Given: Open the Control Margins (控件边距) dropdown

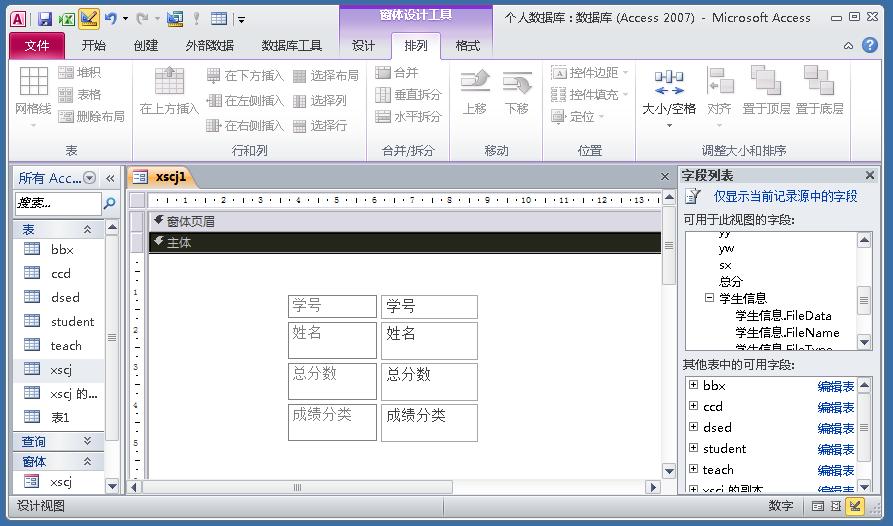Looking at the screenshot, I should 590,73.
